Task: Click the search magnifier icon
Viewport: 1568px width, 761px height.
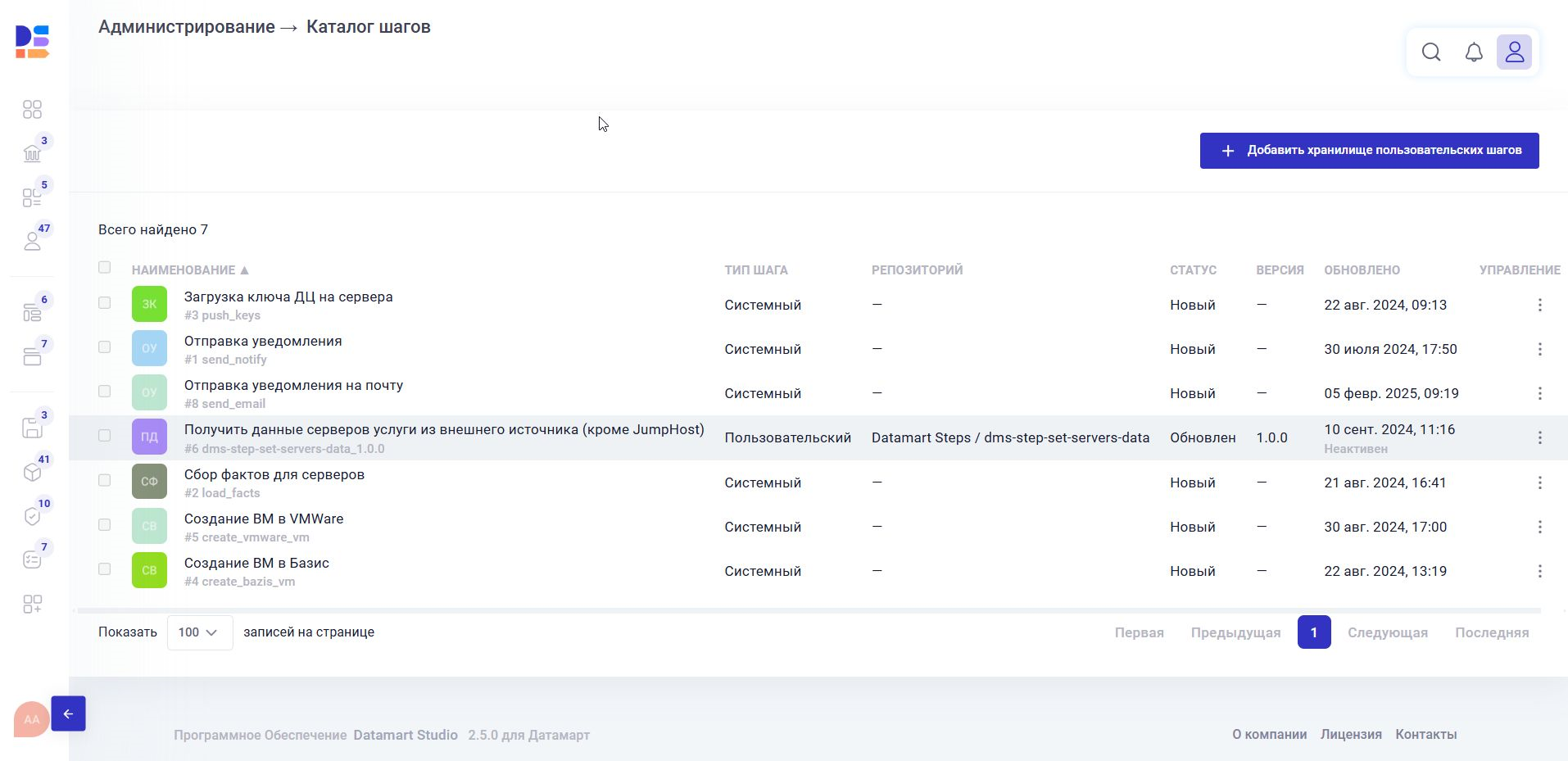Action: click(1430, 52)
